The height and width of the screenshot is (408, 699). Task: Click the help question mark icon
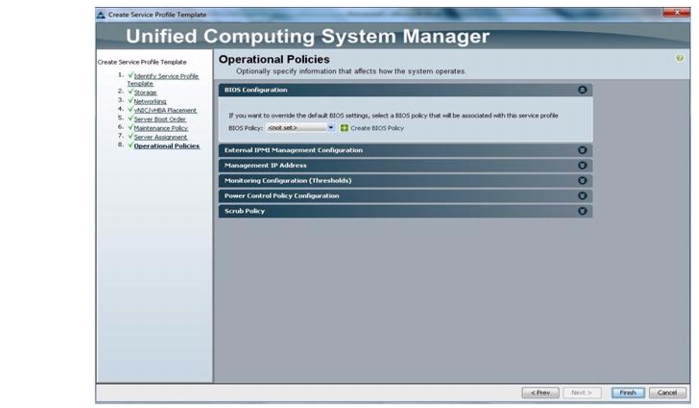679,58
